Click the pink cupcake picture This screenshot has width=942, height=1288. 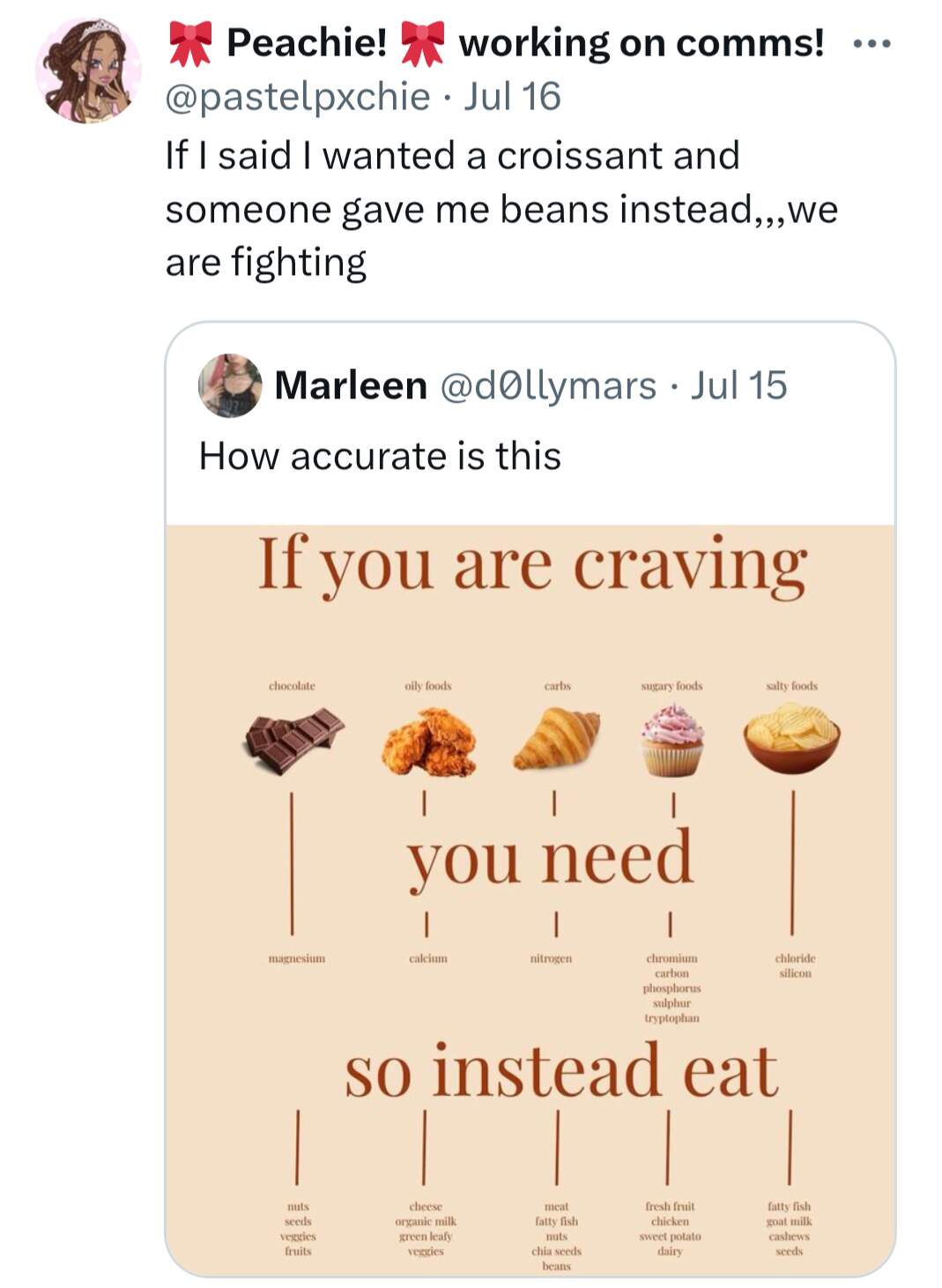[x=672, y=740]
